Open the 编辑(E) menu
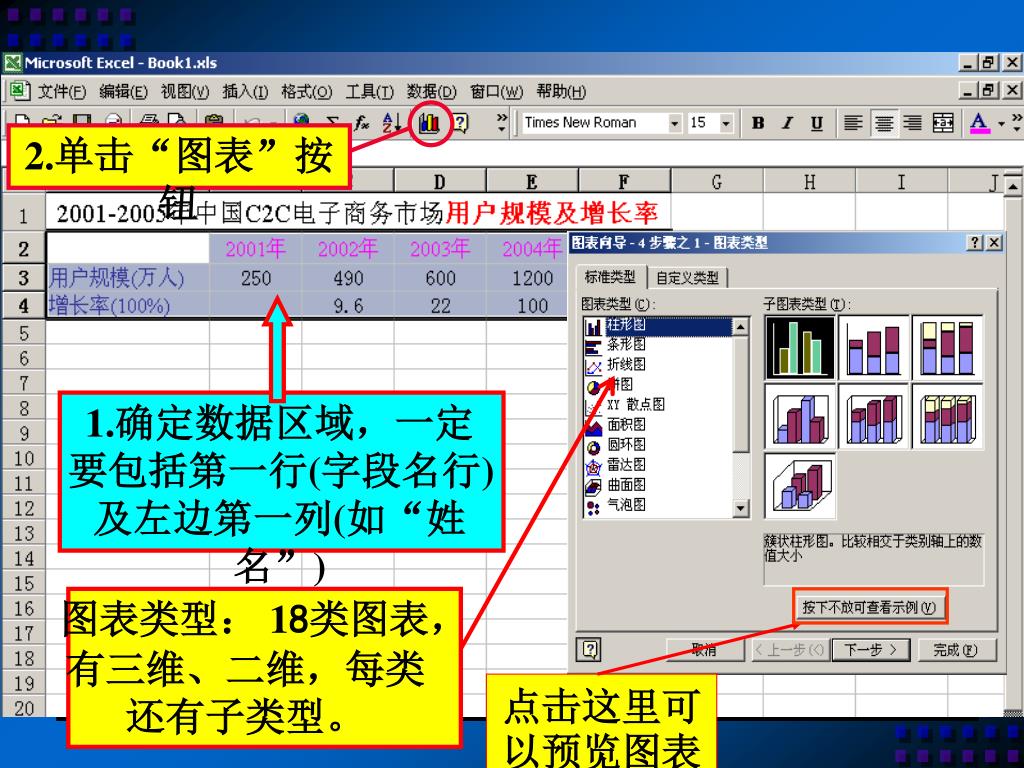This screenshot has width=1024, height=768. click(123, 91)
